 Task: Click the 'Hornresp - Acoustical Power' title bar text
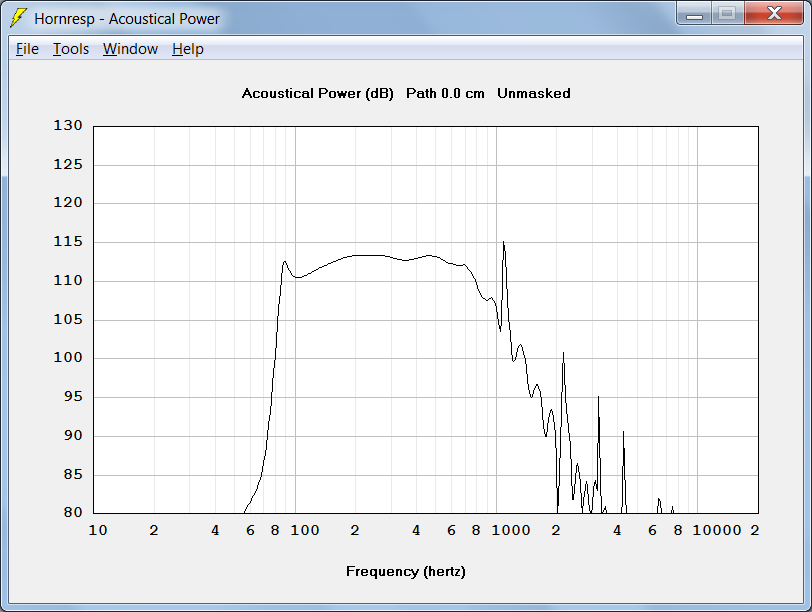[x=127, y=19]
